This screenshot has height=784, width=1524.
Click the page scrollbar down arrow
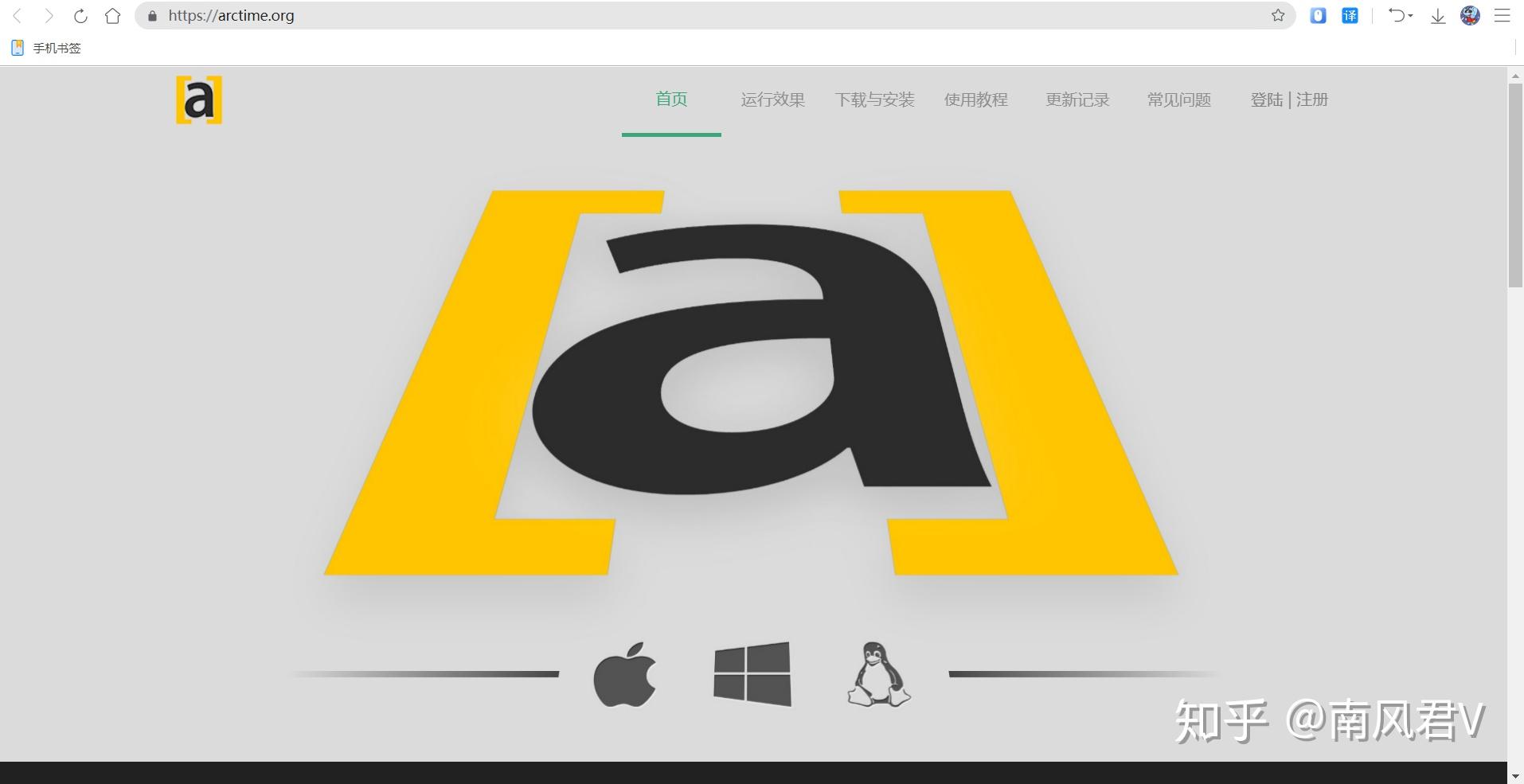tap(1515, 776)
